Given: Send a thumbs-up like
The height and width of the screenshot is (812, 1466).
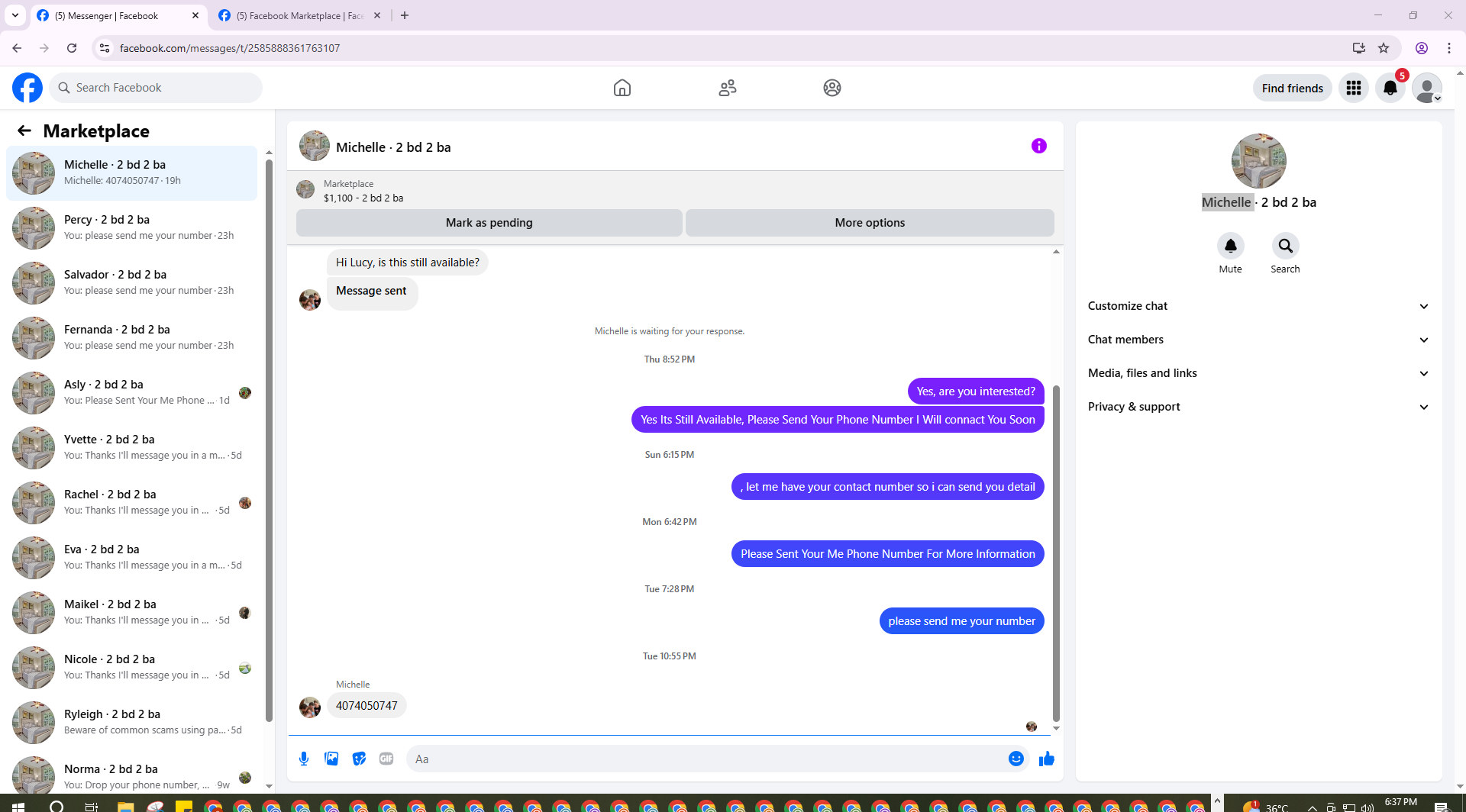Looking at the screenshot, I should point(1047,759).
